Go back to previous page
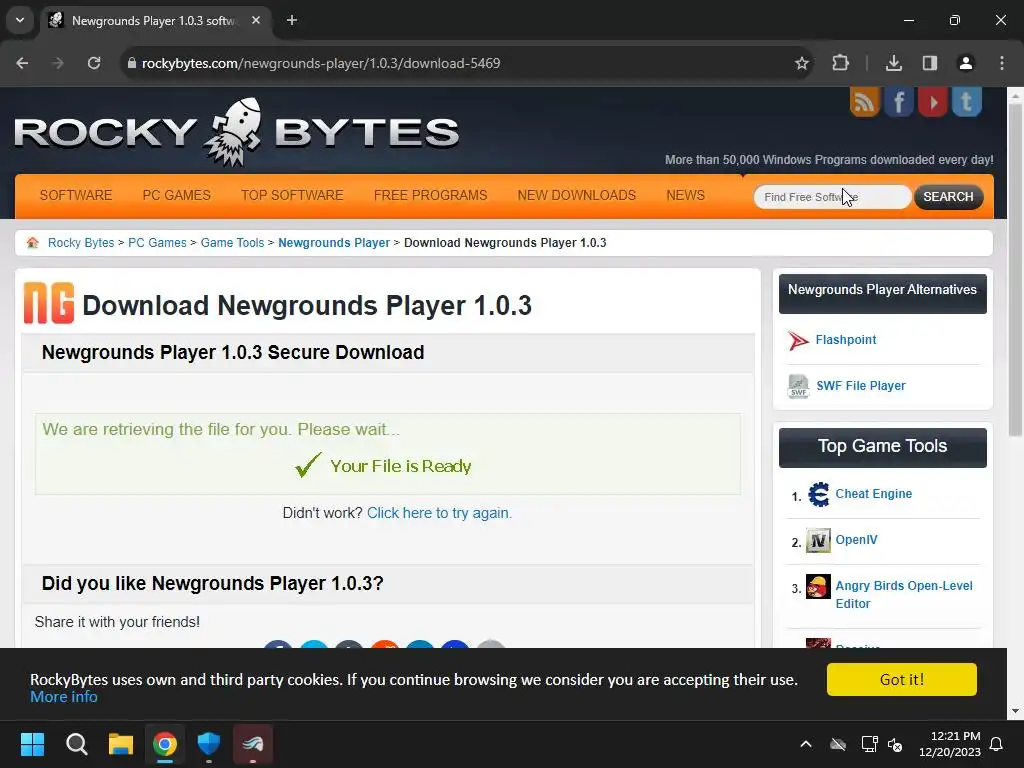This screenshot has height=768, width=1024. coord(22,63)
